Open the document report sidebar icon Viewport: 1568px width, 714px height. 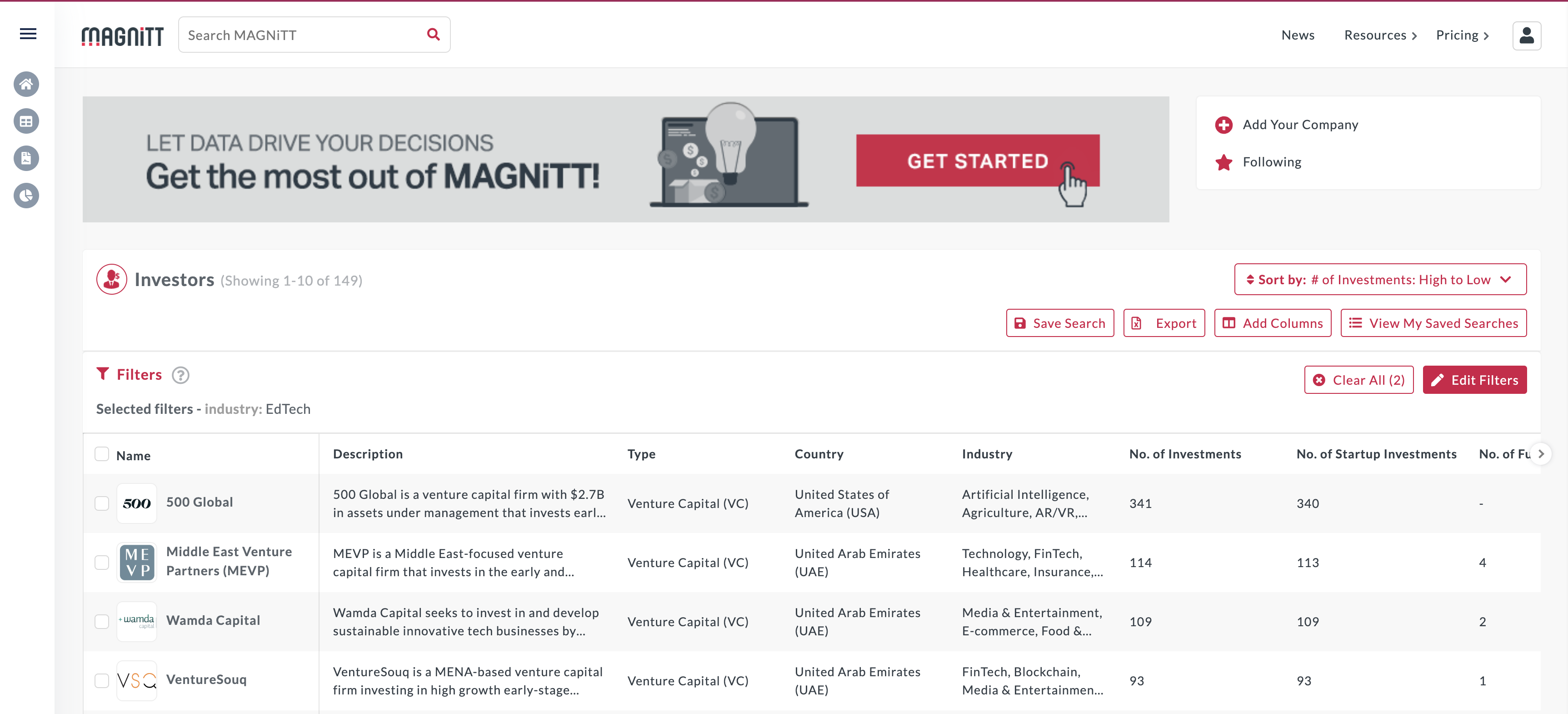(x=26, y=158)
